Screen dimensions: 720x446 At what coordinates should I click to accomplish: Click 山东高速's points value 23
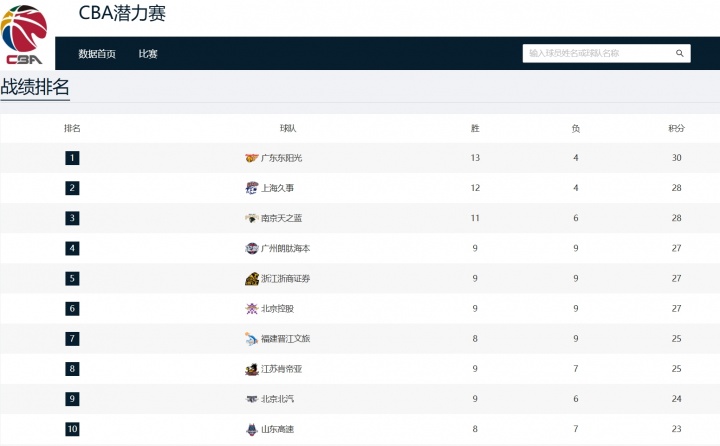(x=676, y=429)
